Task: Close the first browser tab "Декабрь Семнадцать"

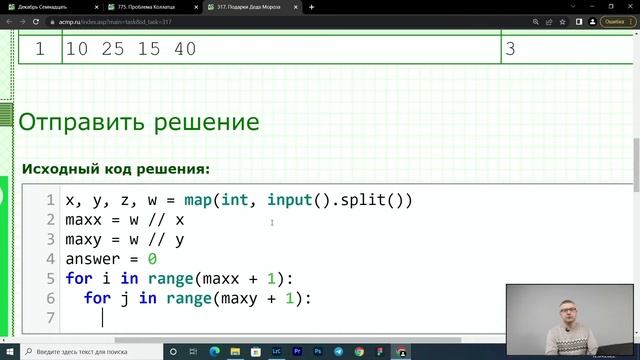Action: click(97, 7)
